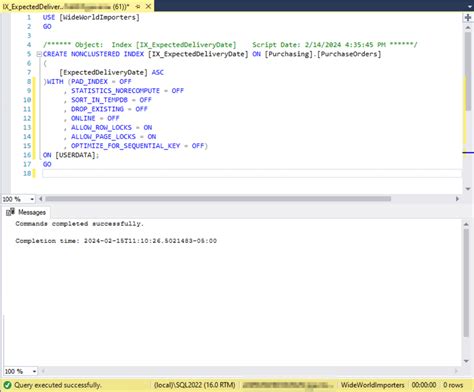Click 'Commands completed successfully.' message
This screenshot has width=474, height=392.
[79, 224]
